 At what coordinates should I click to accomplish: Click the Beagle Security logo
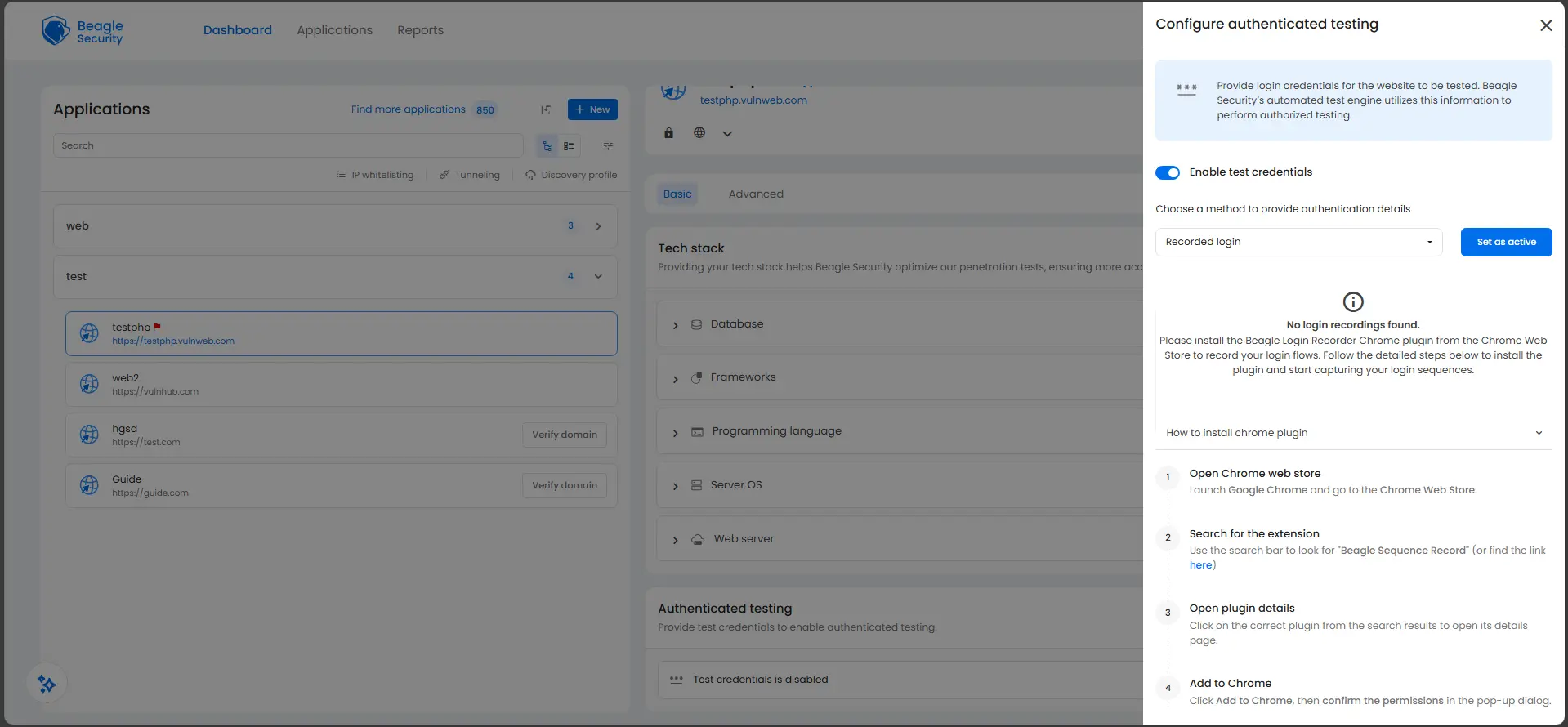[82, 31]
